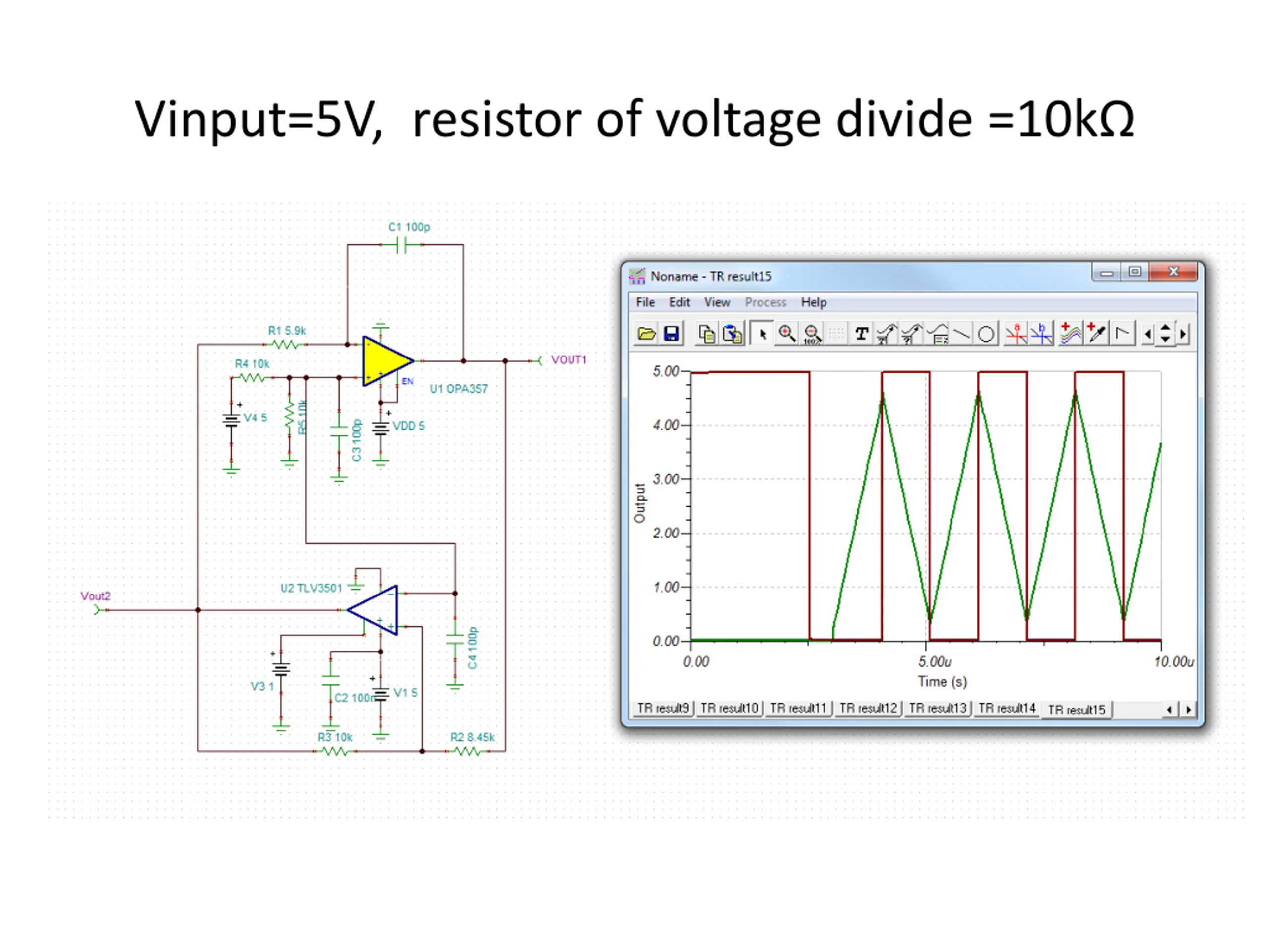
Task: Click toolbar up-down stepper arrows
Action: point(1165,334)
